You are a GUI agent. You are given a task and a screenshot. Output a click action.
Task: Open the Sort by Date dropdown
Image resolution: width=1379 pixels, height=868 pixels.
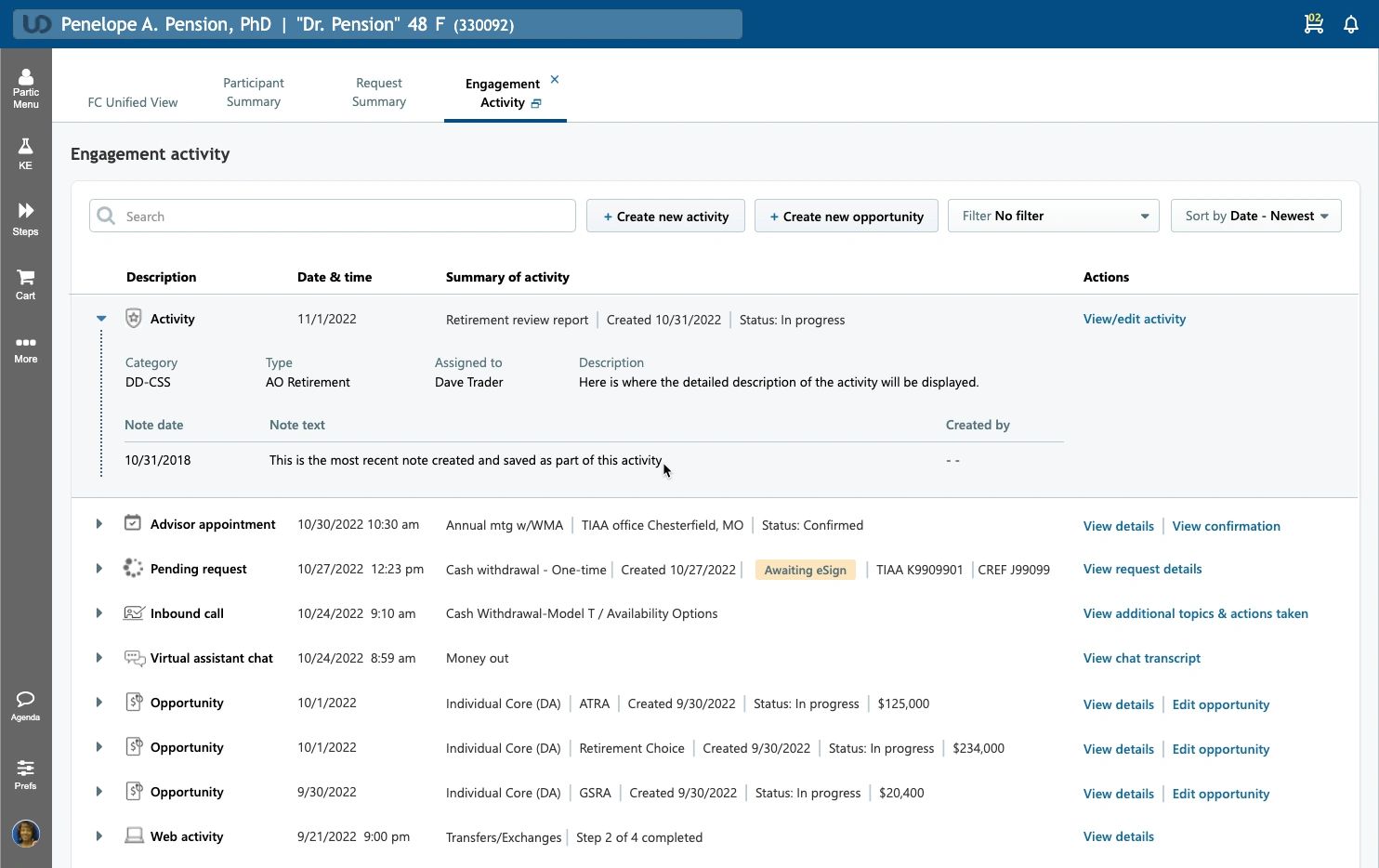click(1255, 216)
